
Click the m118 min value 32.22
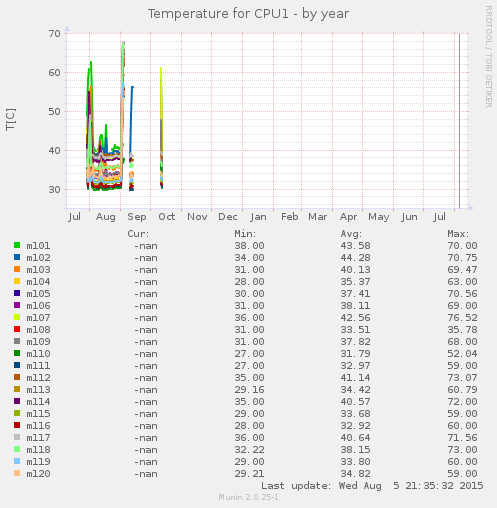click(x=249, y=450)
